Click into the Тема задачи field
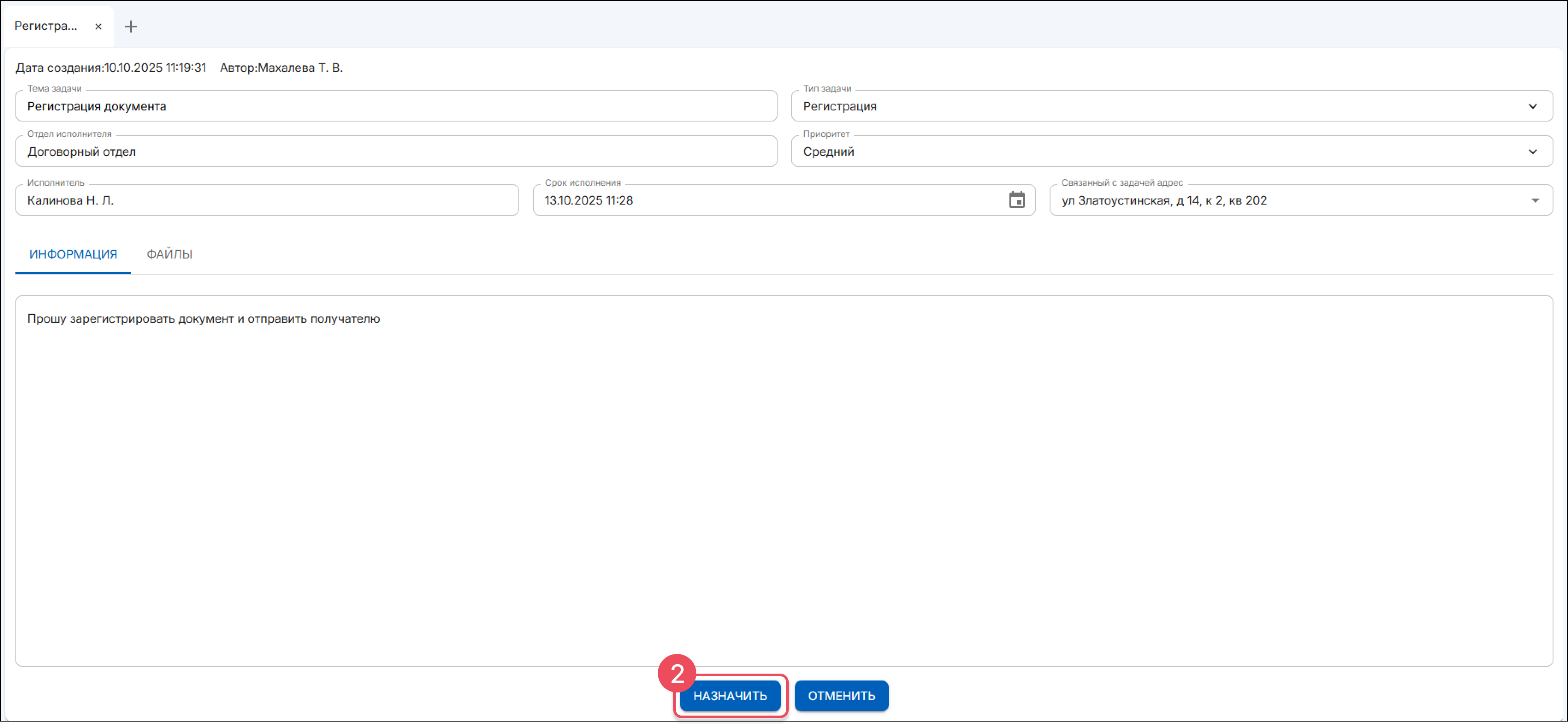 point(396,106)
